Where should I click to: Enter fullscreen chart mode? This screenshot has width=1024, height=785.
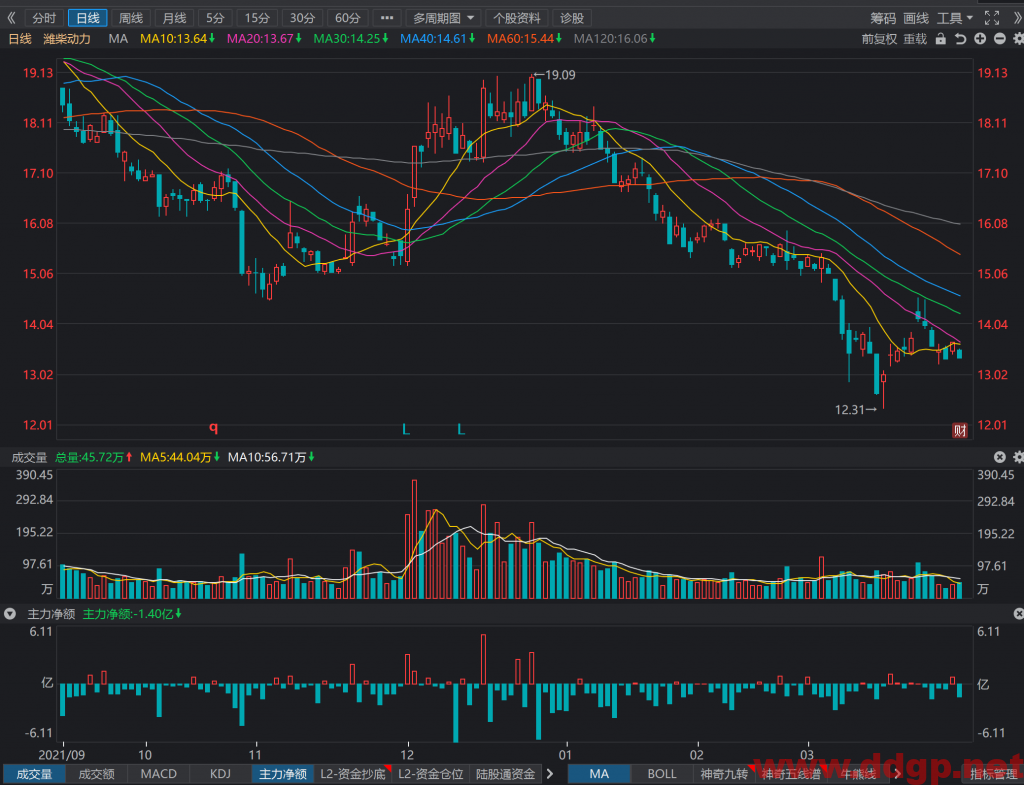click(x=991, y=18)
